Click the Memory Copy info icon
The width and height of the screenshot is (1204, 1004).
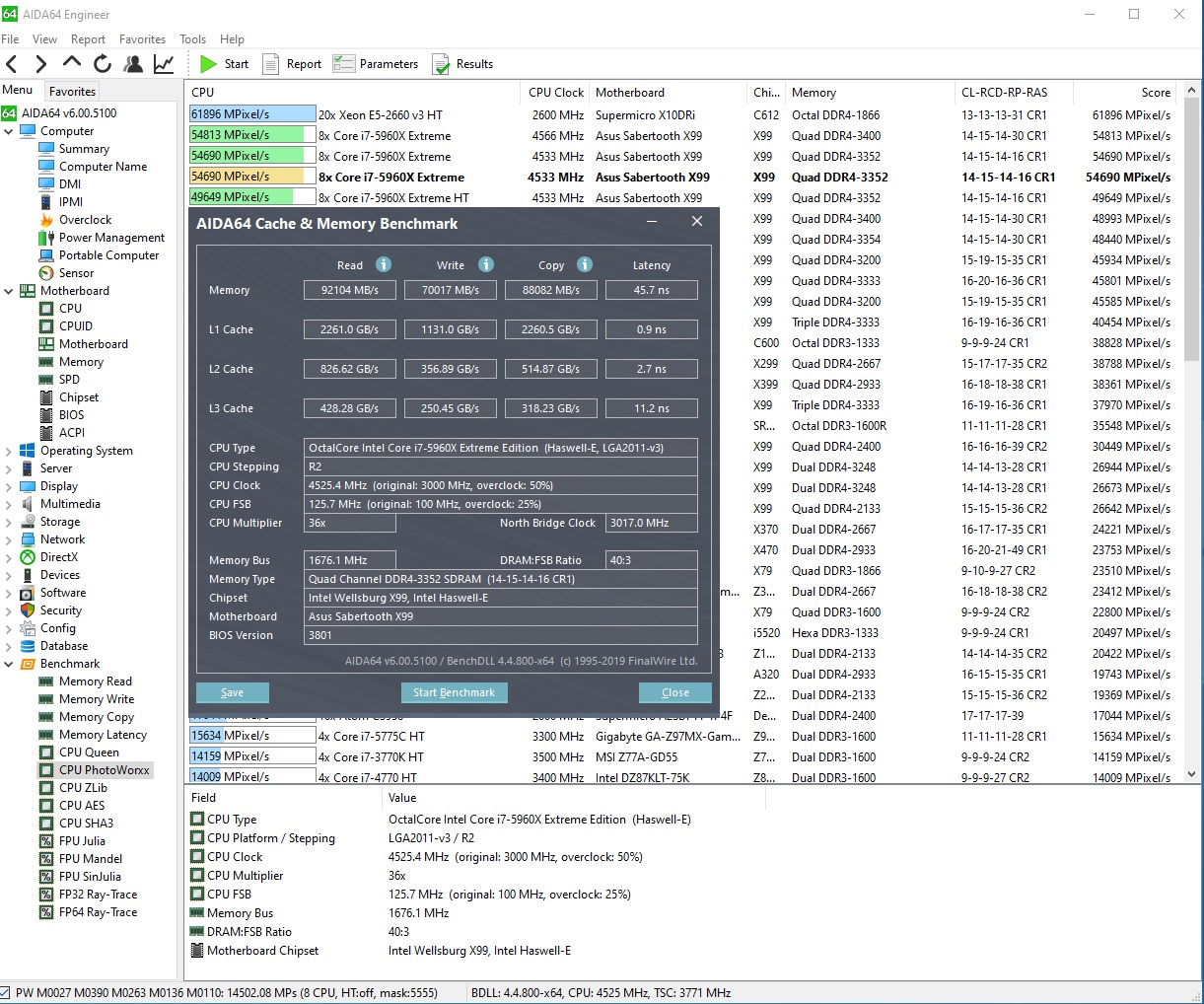point(584,264)
